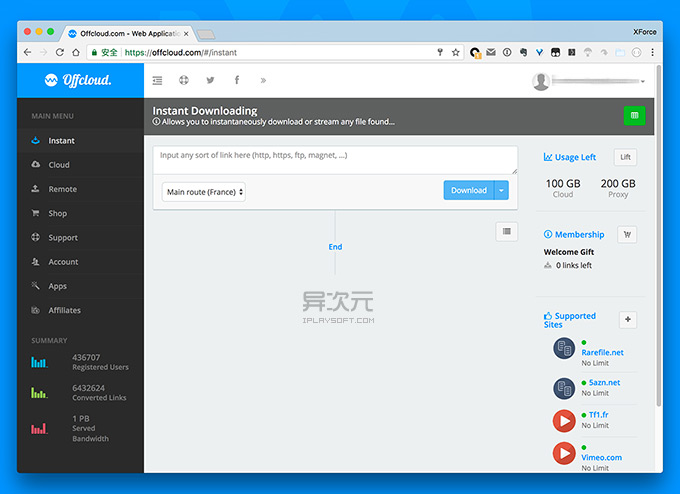Click the plus icon beside Supported Sites
The image size is (680, 494).
[x=628, y=320]
